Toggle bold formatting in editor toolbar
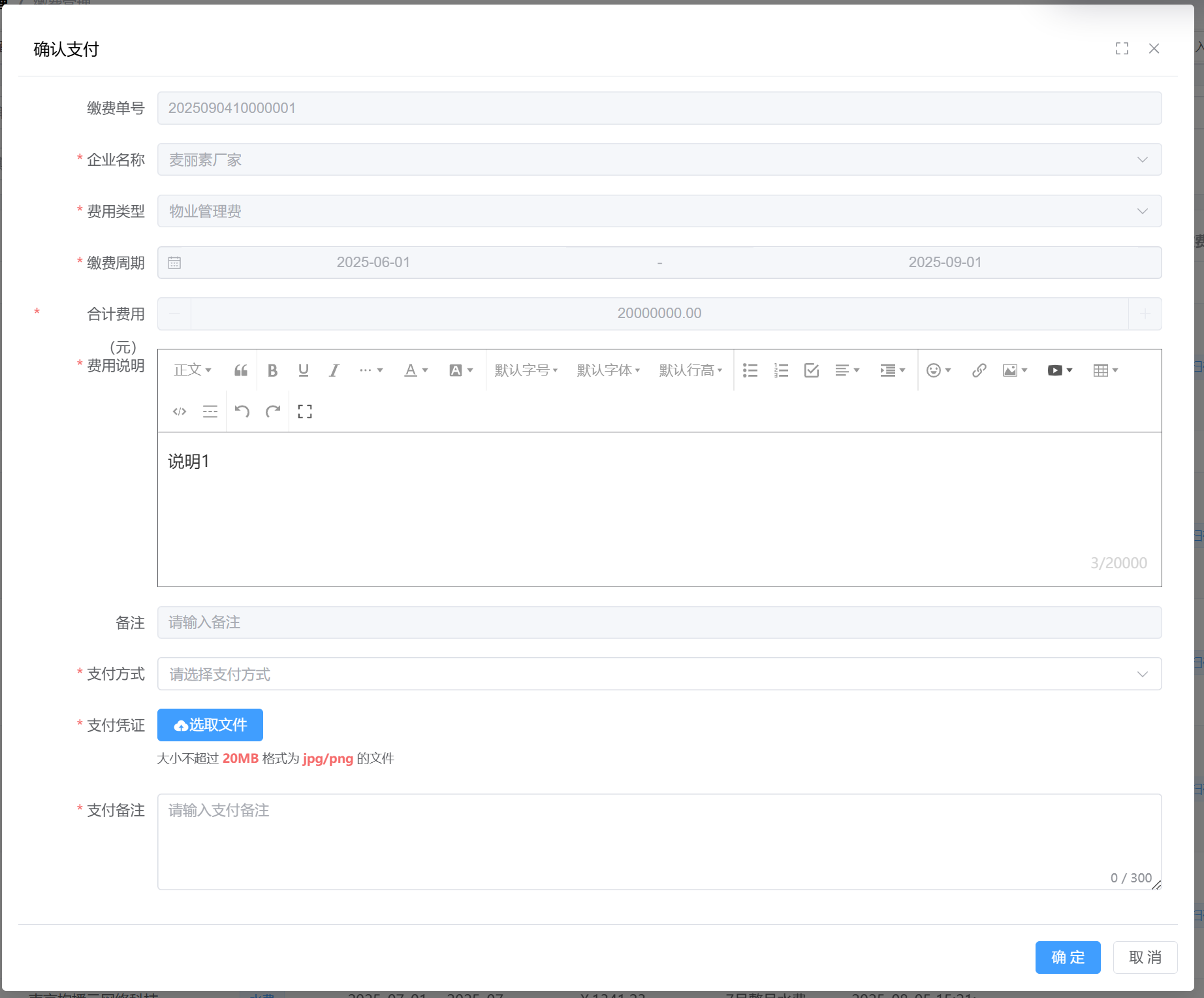The width and height of the screenshot is (1204, 998). click(272, 370)
